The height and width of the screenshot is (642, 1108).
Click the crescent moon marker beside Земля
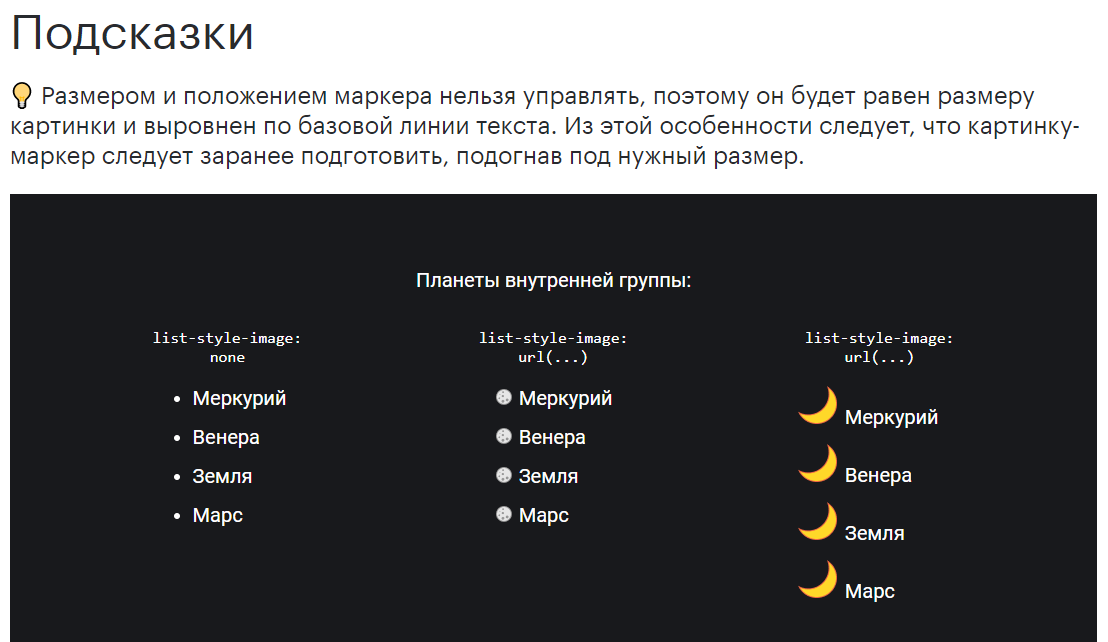pyautogui.click(x=818, y=521)
